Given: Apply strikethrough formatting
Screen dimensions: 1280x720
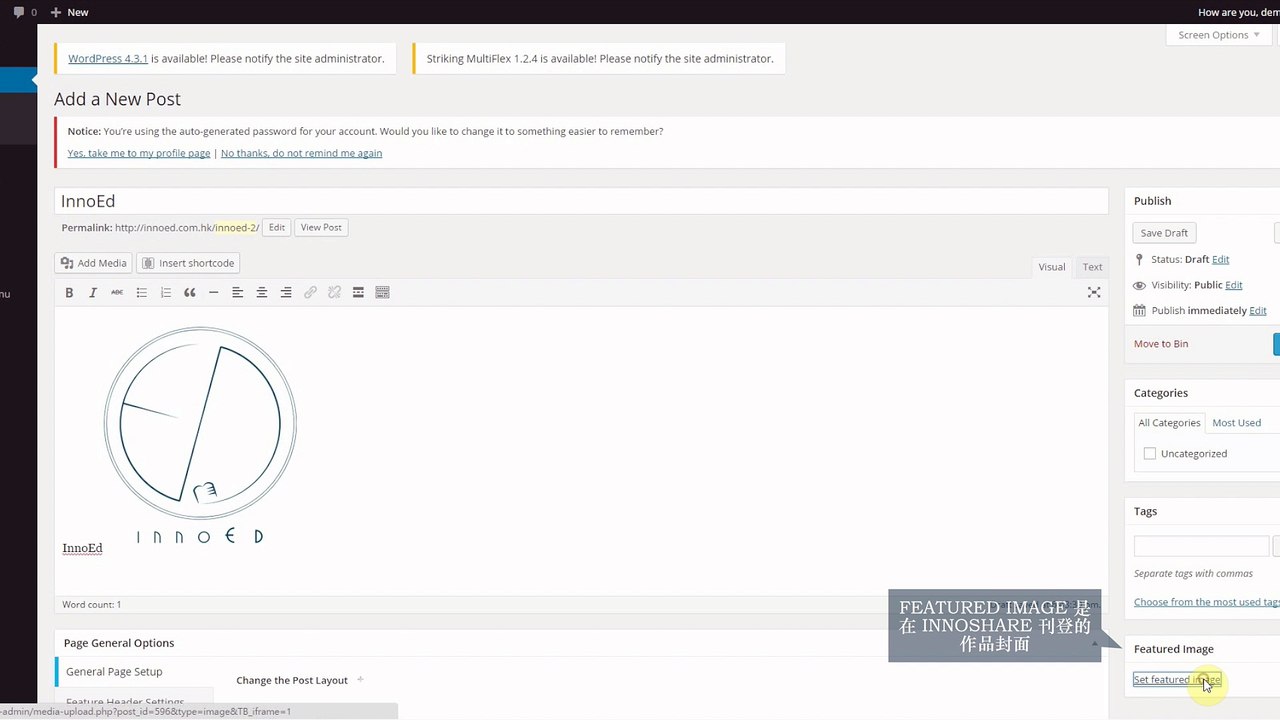Looking at the screenshot, I should [x=117, y=292].
